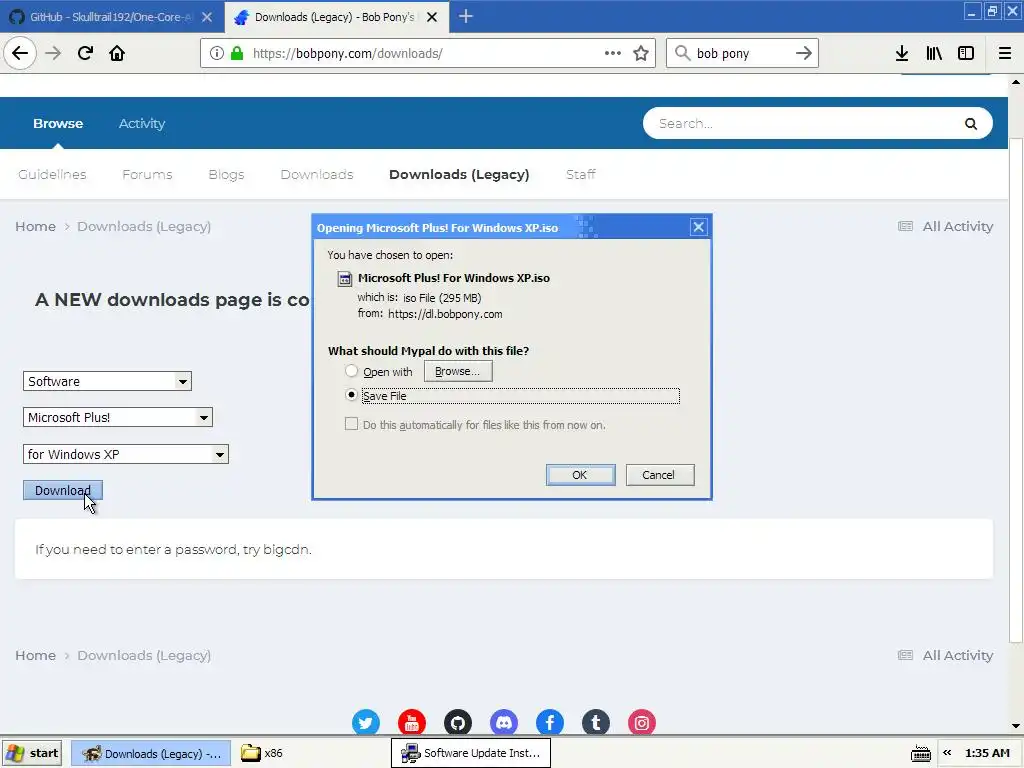
Task: Close the Opening Microsoft Plus! dialog
Action: coord(698,227)
